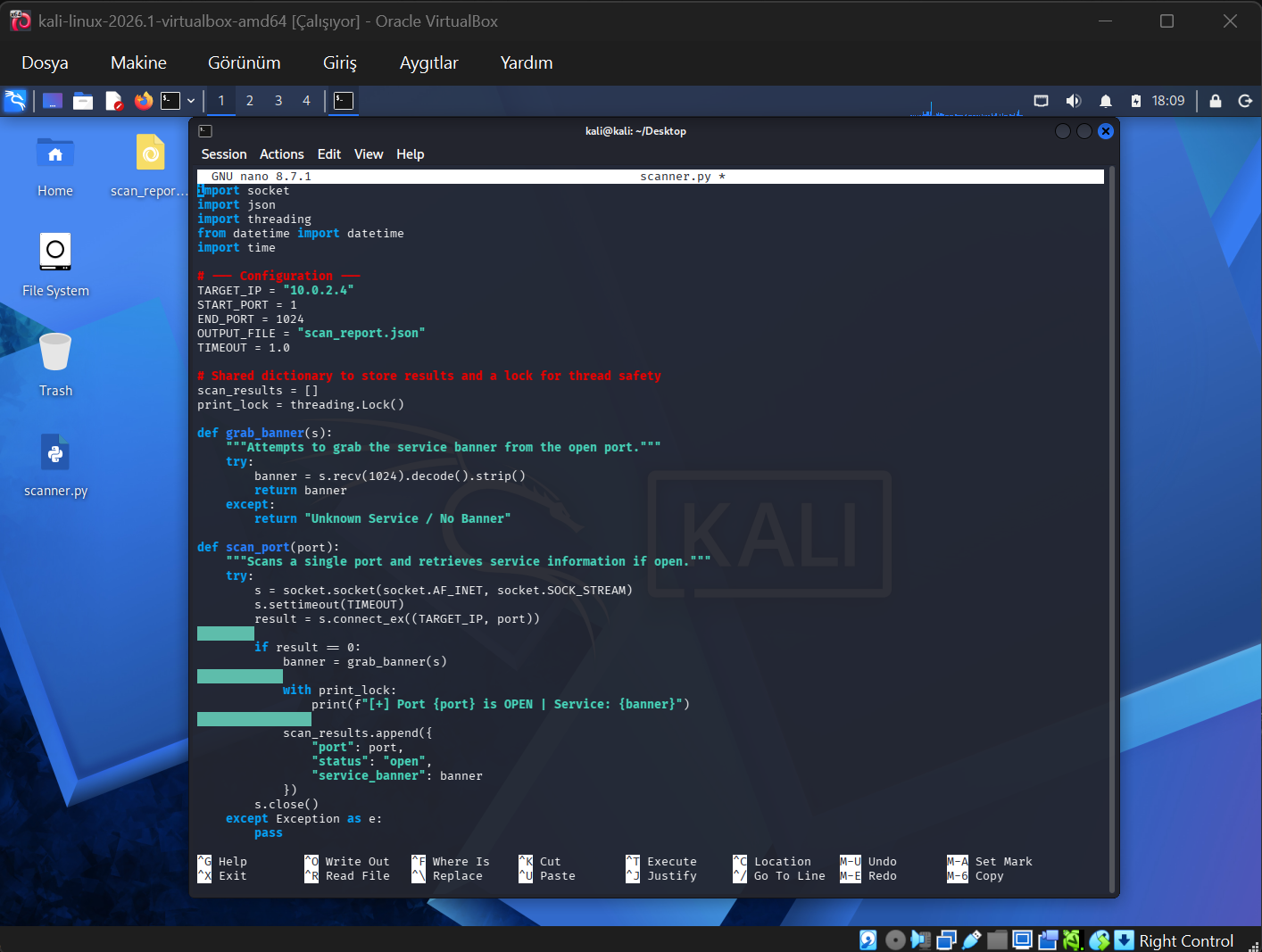Open the Kali applications menu icon
The image size is (1262, 952).
pyautogui.click(x=16, y=101)
